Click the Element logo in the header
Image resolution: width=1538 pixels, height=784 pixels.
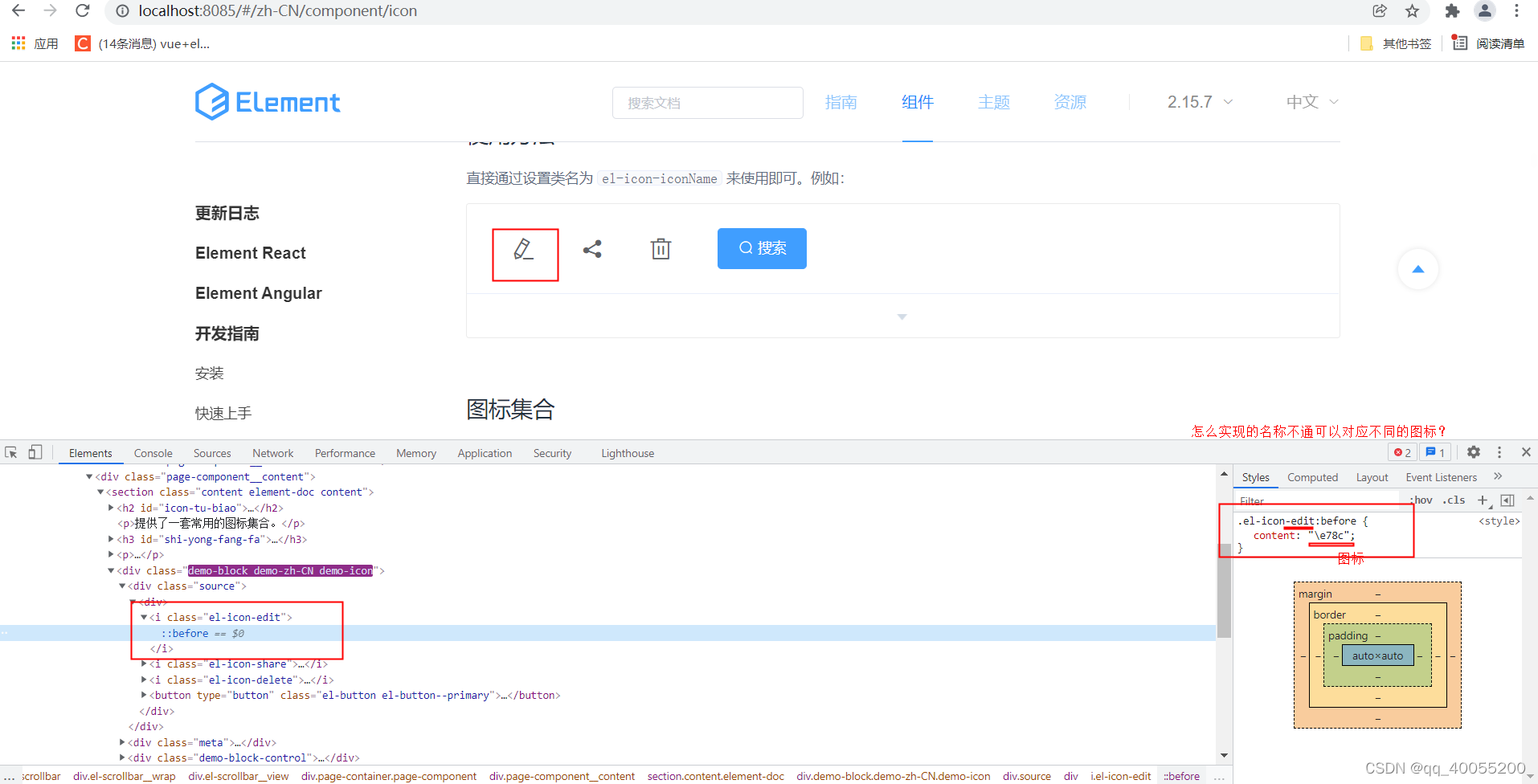click(x=267, y=102)
